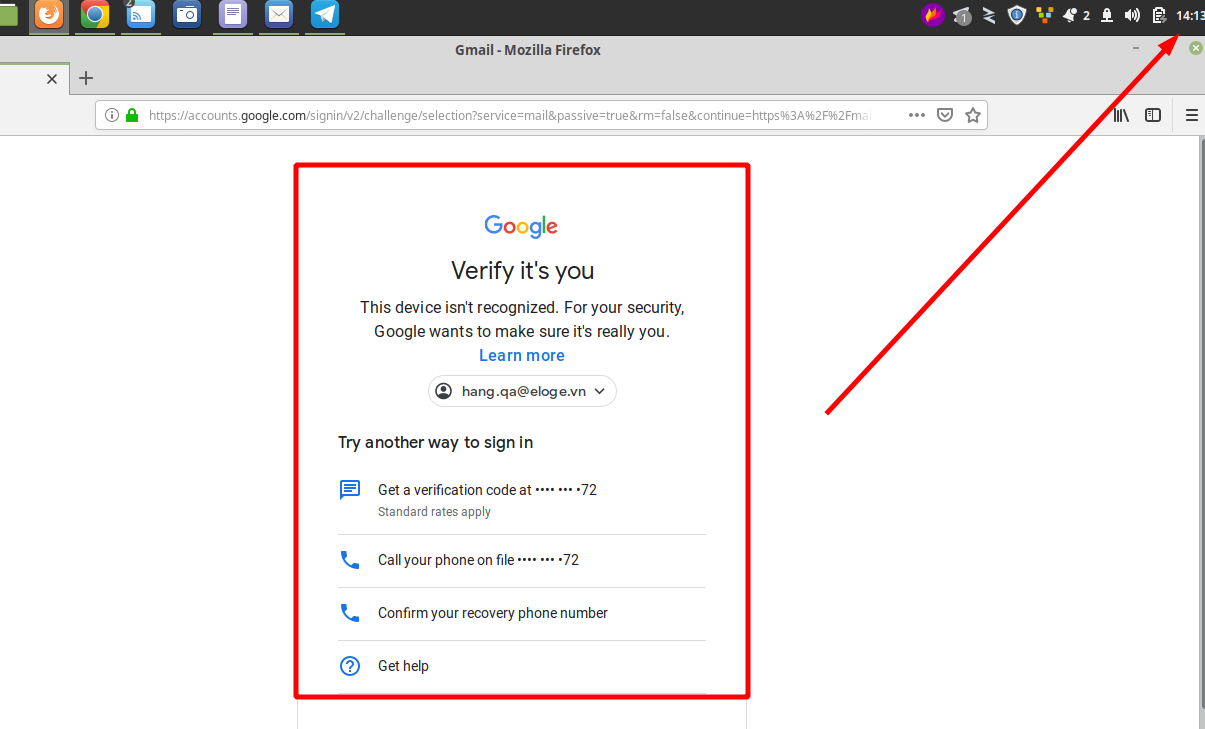Click the green padlock secure connection icon

pyautogui.click(x=132, y=115)
